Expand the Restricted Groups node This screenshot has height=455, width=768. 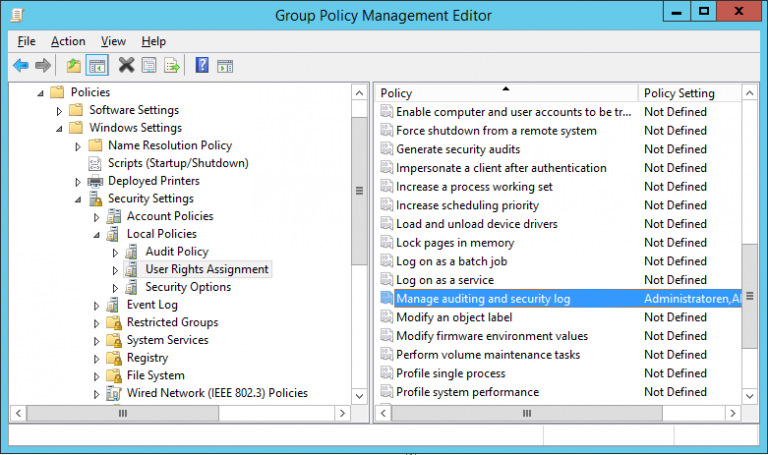97,323
